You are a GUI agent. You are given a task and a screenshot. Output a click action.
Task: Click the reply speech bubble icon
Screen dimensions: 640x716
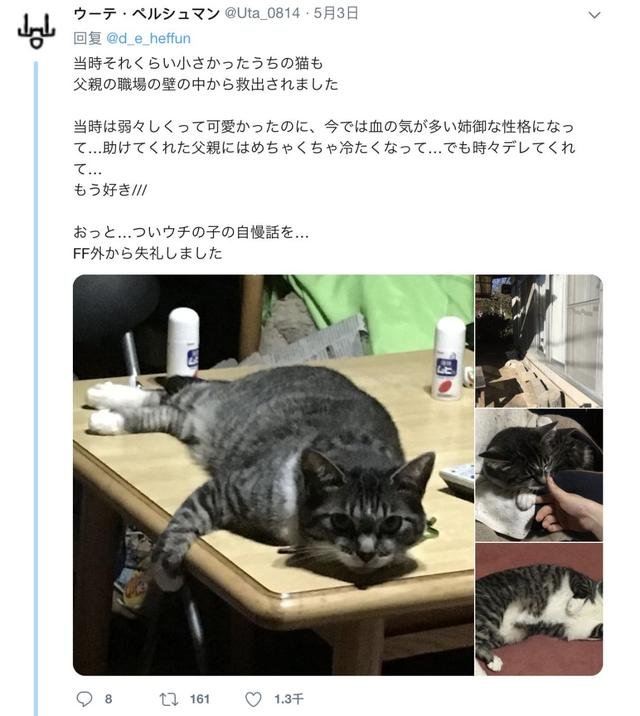[84, 699]
